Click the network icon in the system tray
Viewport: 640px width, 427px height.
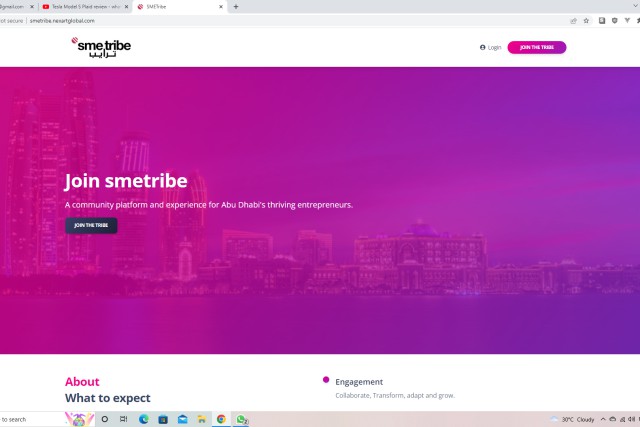[622, 419]
